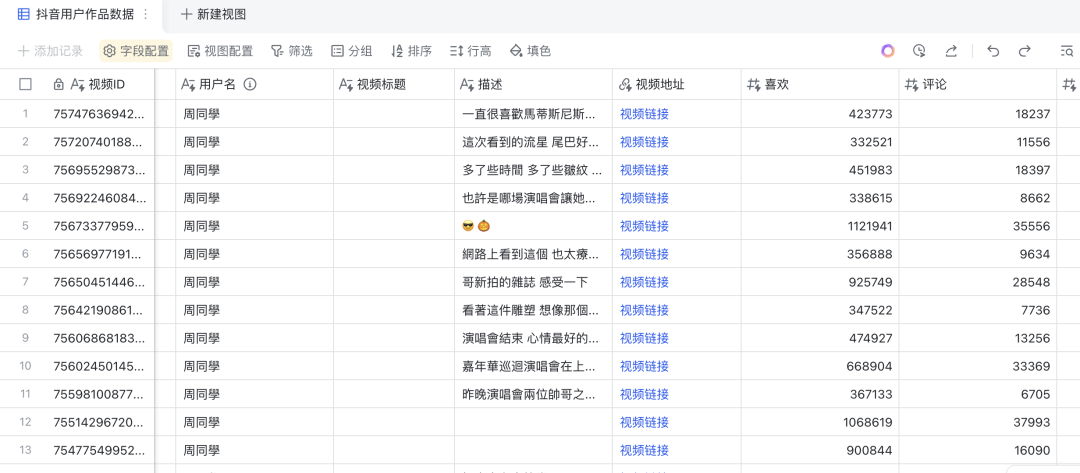Select description cell with sunglasses and pumpkin emoji
The height and width of the screenshot is (473, 1080).
[x=533, y=226]
